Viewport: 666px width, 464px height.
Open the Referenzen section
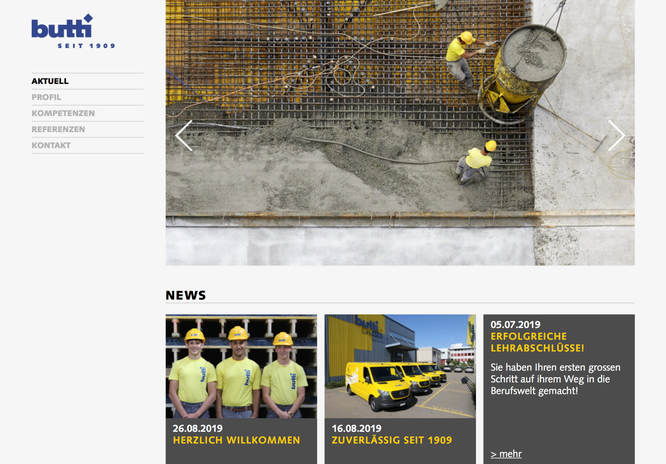58,129
